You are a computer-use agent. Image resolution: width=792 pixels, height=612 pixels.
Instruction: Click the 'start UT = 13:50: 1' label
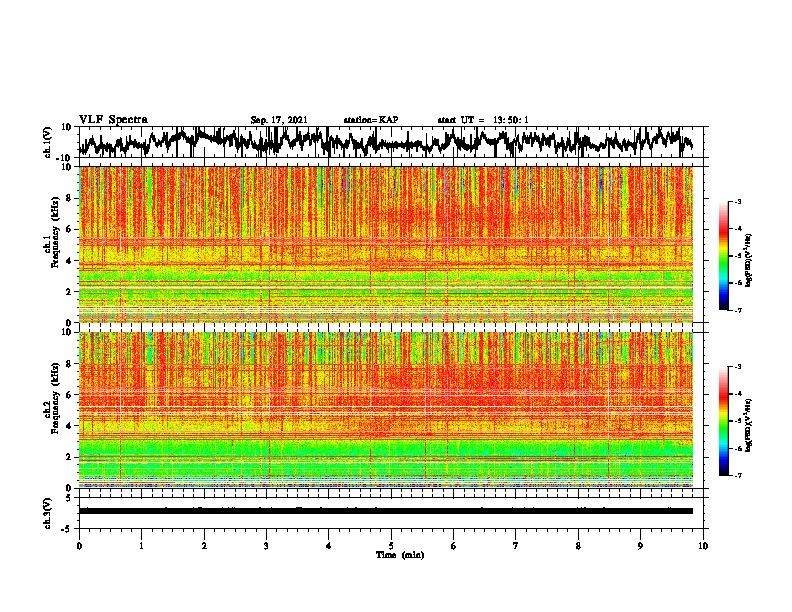coord(483,120)
